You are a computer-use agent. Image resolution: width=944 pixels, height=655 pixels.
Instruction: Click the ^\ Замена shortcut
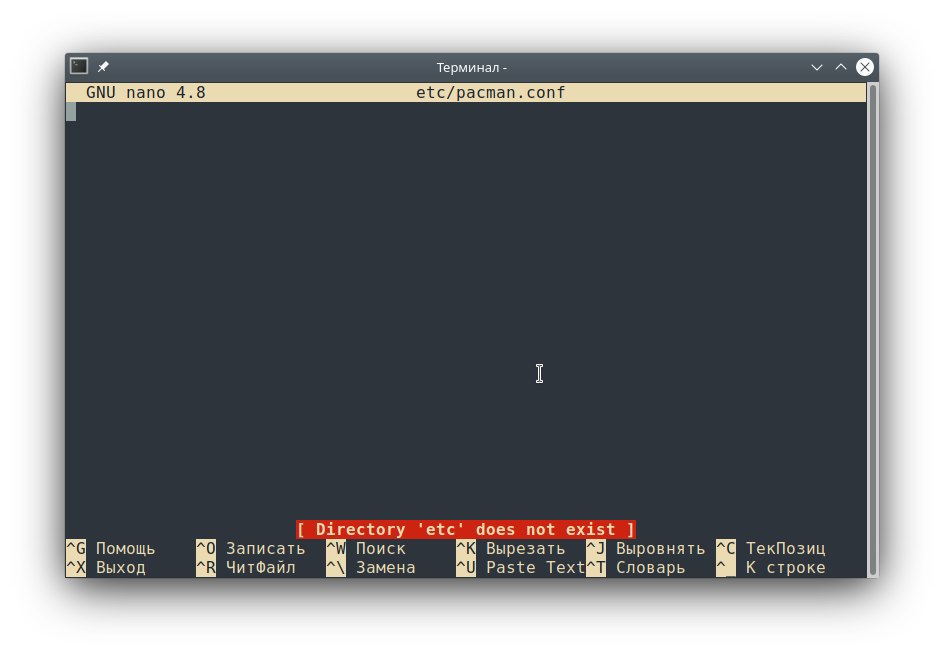[x=371, y=568]
